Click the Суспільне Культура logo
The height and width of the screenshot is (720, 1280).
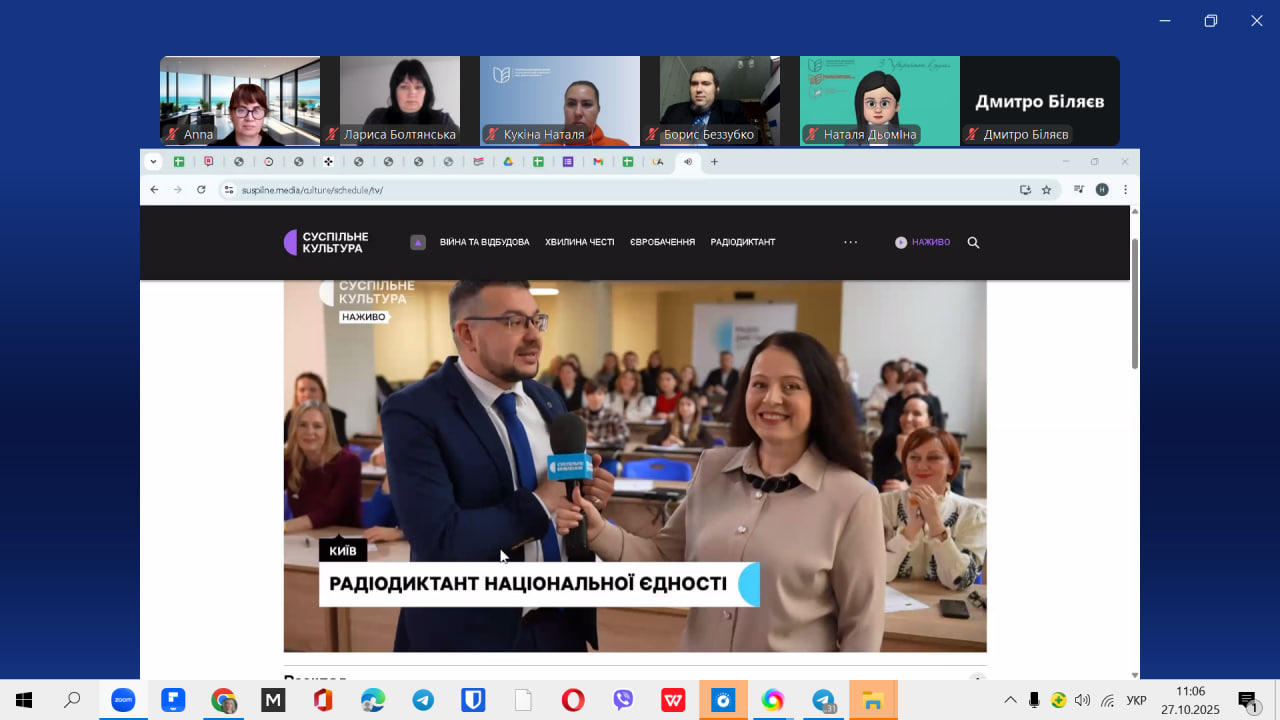pos(326,242)
